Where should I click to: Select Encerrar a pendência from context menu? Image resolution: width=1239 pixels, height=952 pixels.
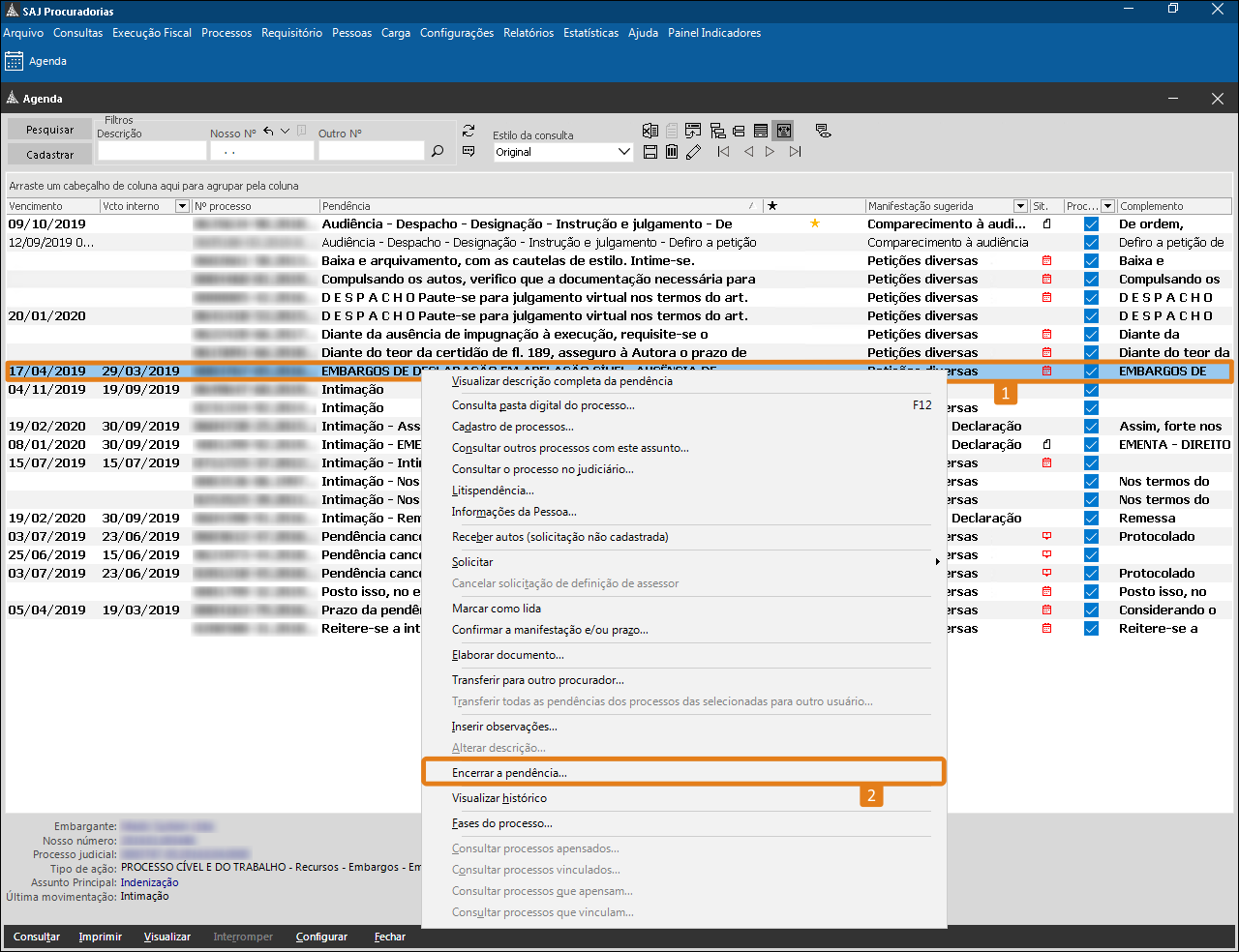coord(509,773)
